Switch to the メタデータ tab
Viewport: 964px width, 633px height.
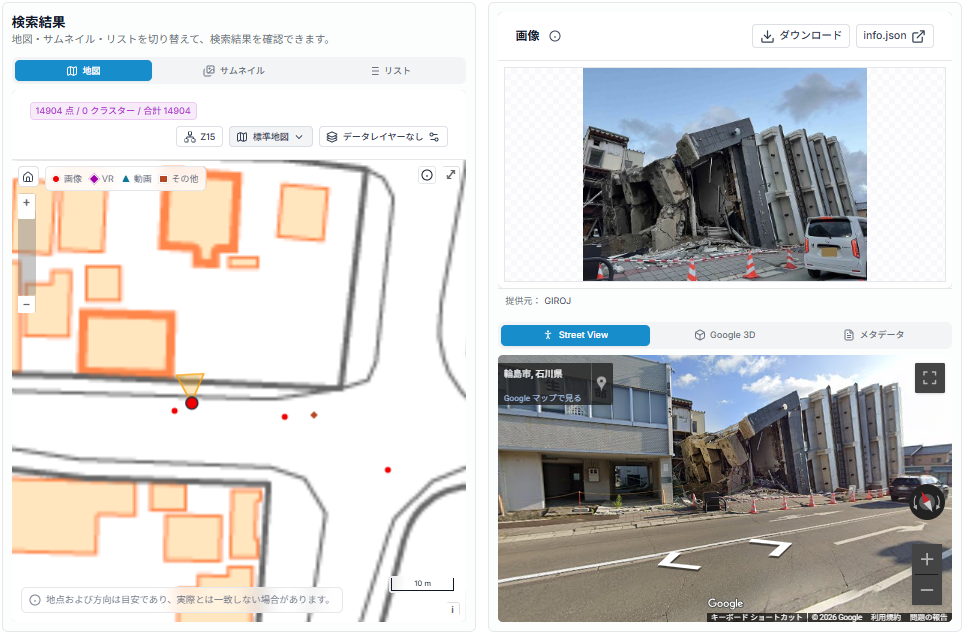[874, 335]
